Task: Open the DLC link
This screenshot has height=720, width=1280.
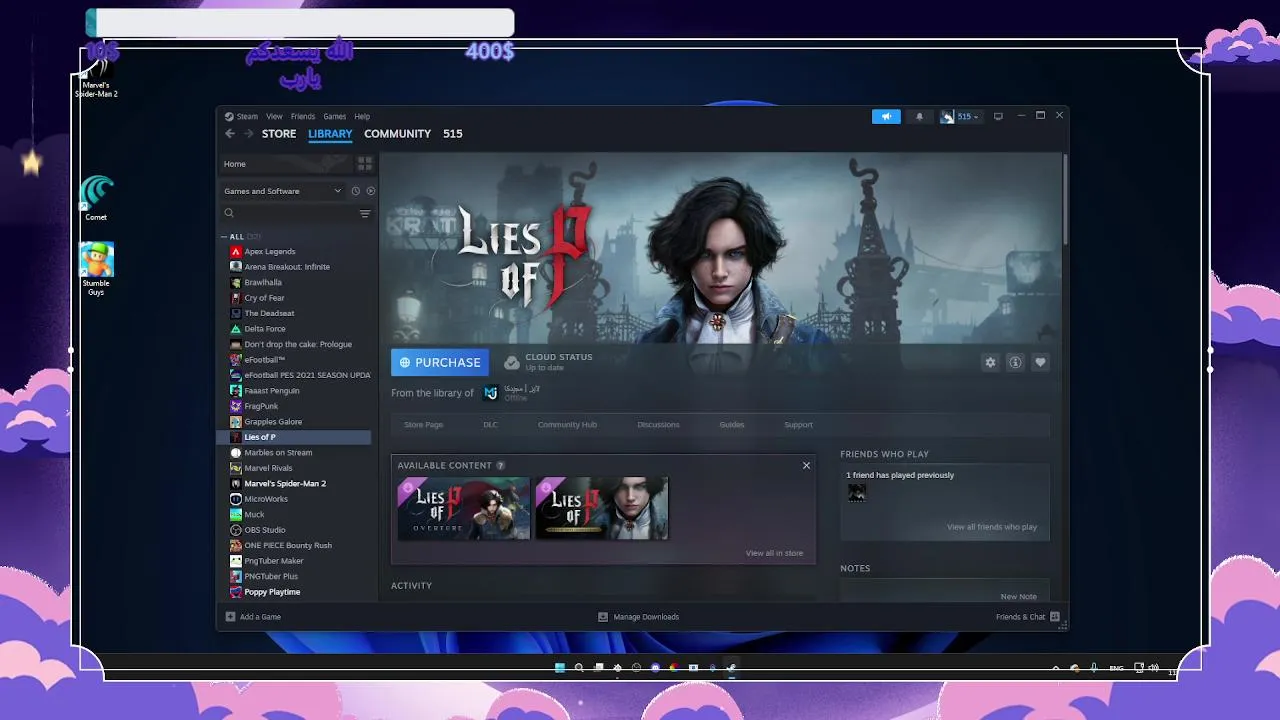Action: (490, 425)
